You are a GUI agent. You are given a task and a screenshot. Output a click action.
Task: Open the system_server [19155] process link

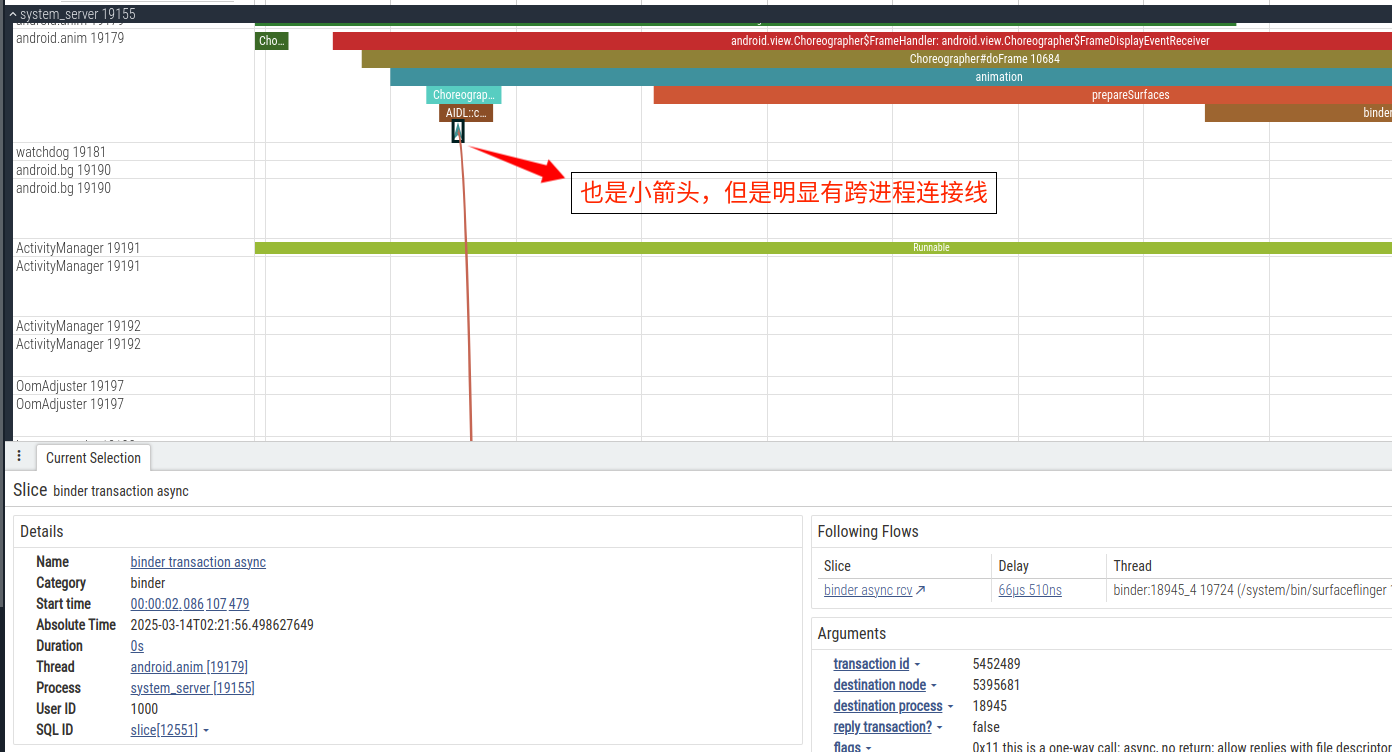(x=192, y=688)
